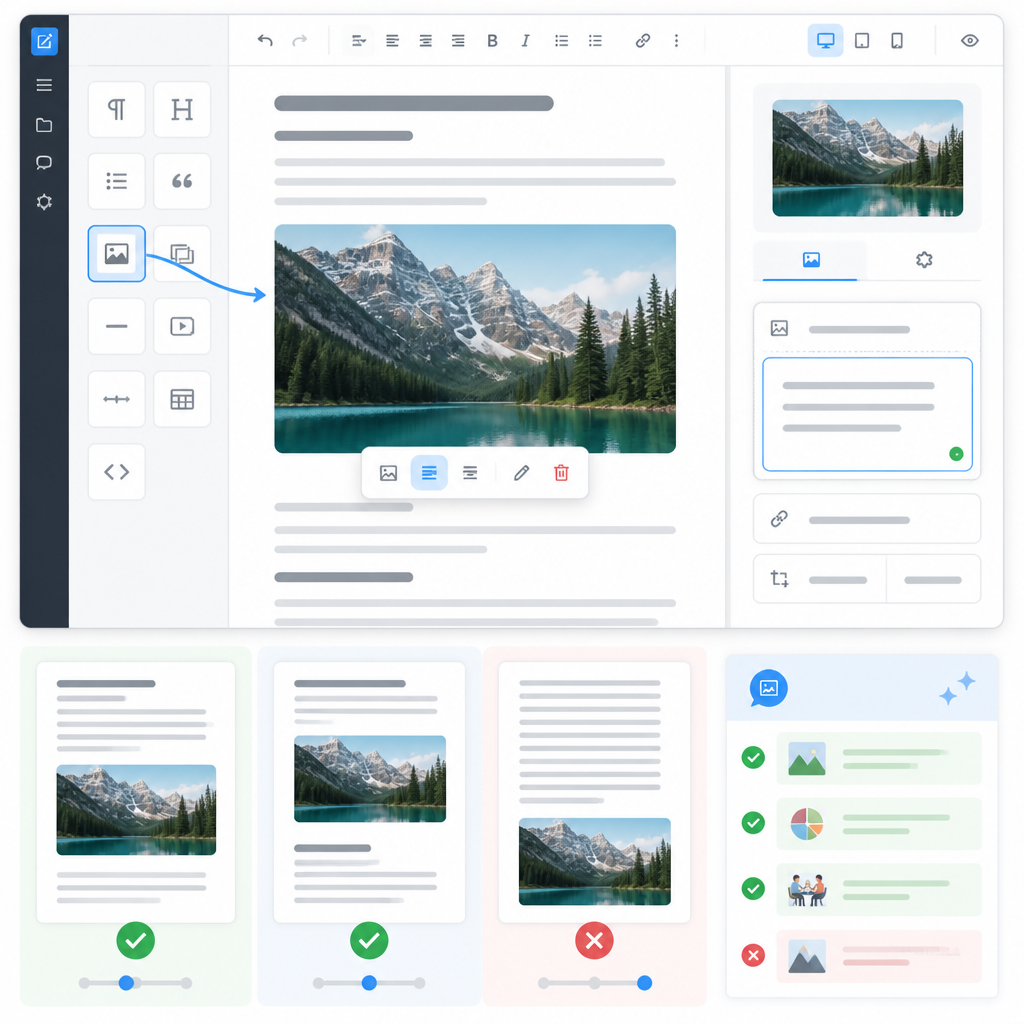Image resolution: width=1024 pixels, height=1024 pixels.
Task: Select the list block in block palette
Action: tap(116, 181)
